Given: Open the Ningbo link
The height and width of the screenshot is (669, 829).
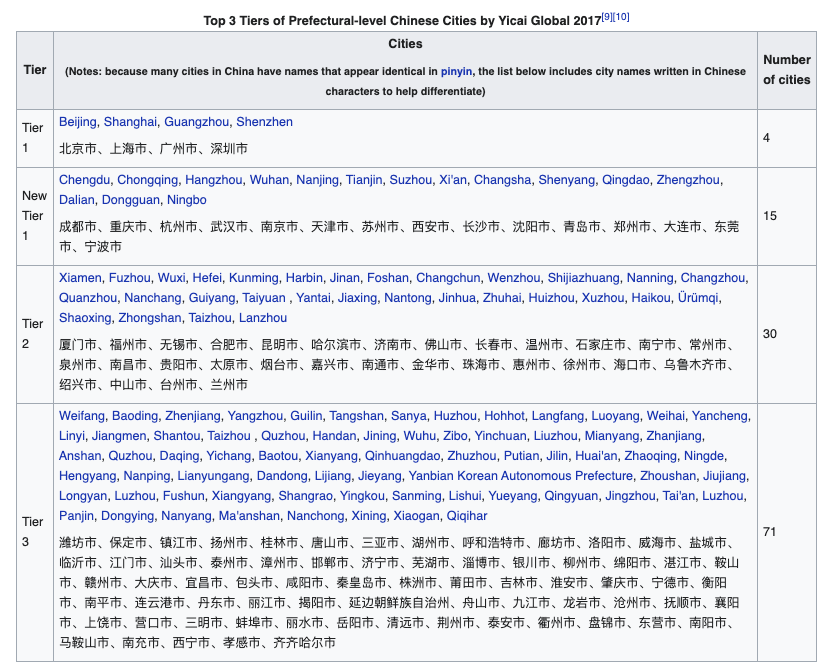Looking at the screenshot, I should (x=187, y=200).
